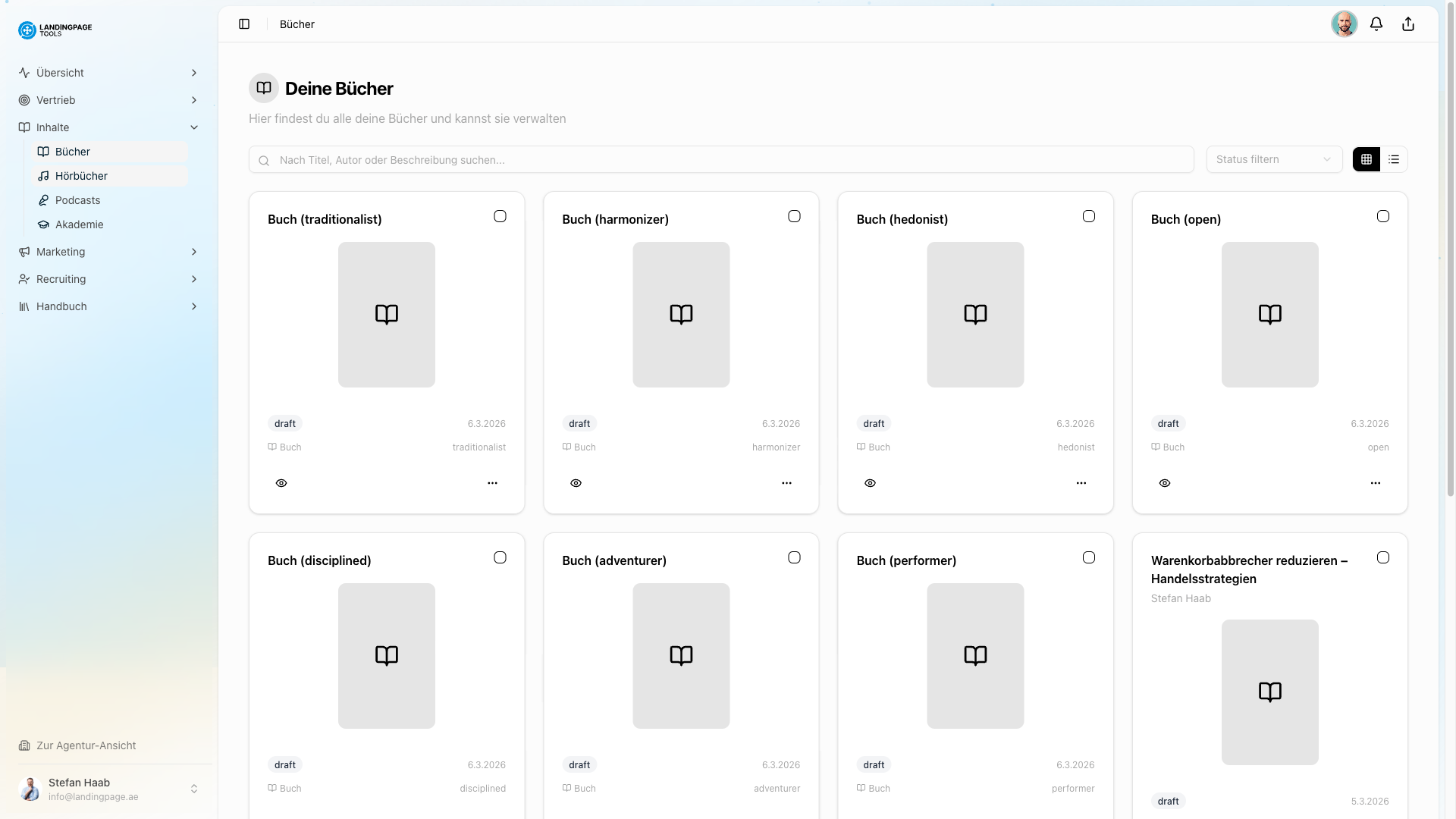Click into the title search field
Viewport: 1456px width, 819px height.
point(531,160)
